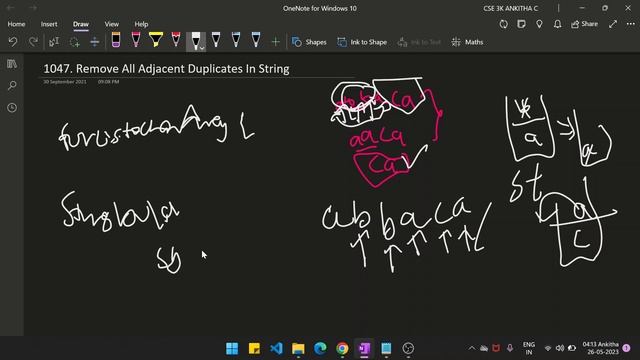Open the Insert tab
Screen dimensions: 640x360
tap(49, 24)
